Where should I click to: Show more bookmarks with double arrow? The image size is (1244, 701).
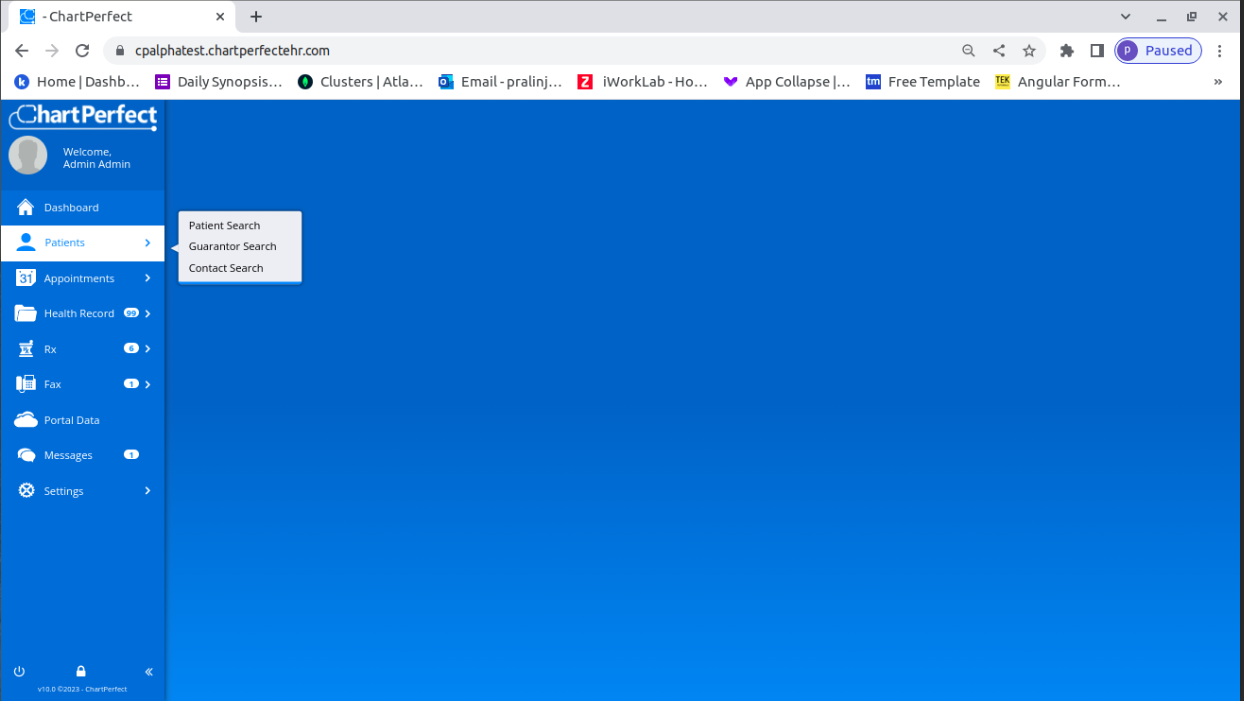(1218, 82)
